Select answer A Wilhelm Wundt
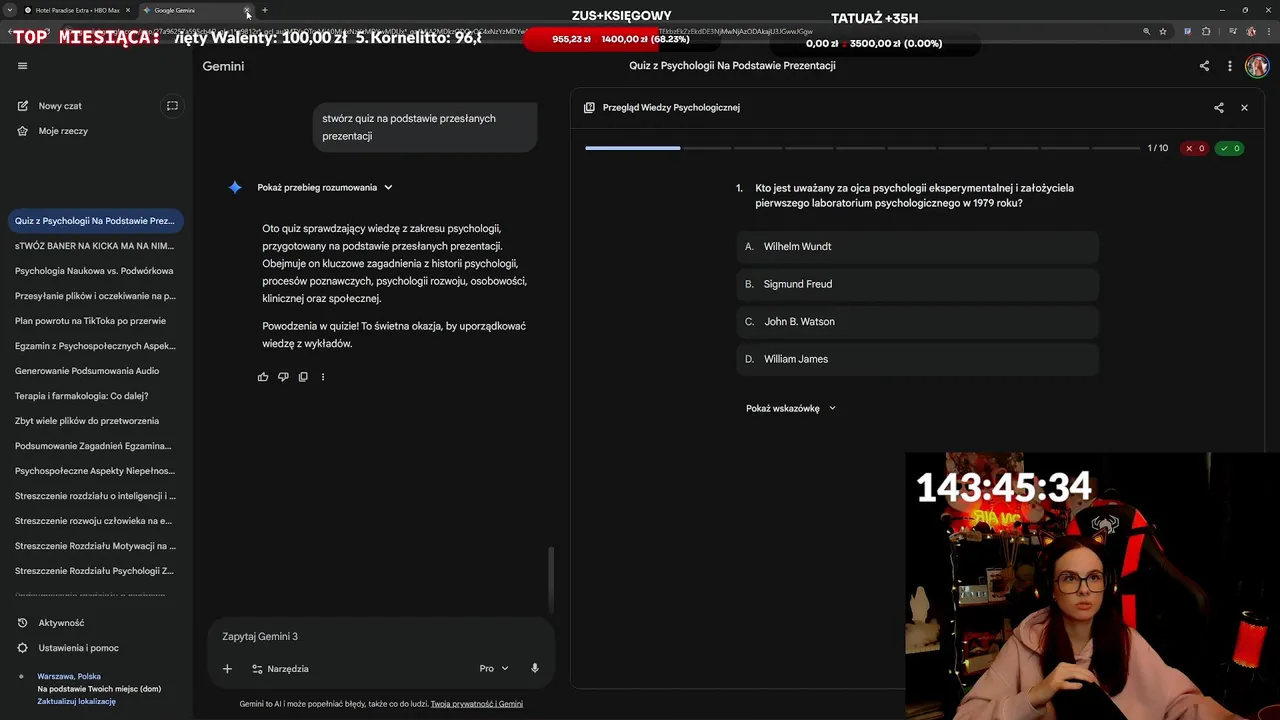Viewport: 1280px width, 720px height. tap(917, 247)
